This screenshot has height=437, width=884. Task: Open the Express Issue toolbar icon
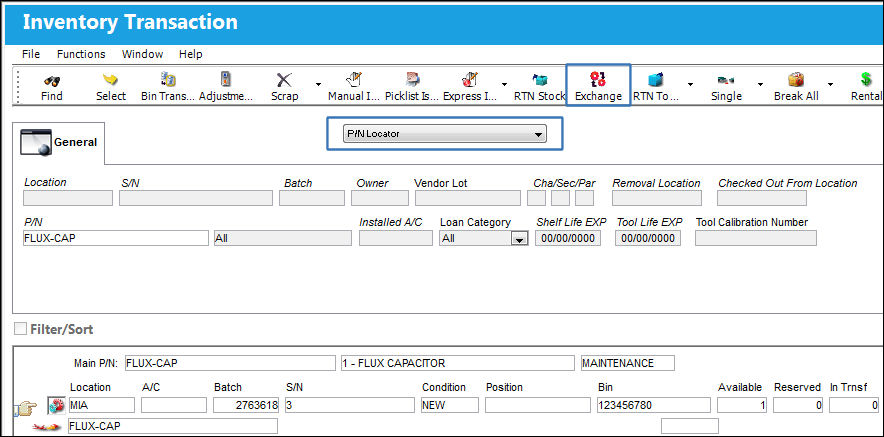470,80
